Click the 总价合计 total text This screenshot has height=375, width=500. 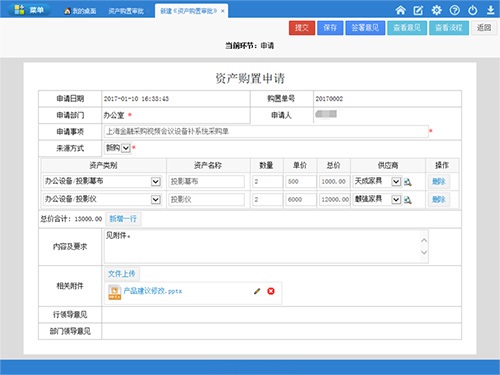tap(71, 219)
